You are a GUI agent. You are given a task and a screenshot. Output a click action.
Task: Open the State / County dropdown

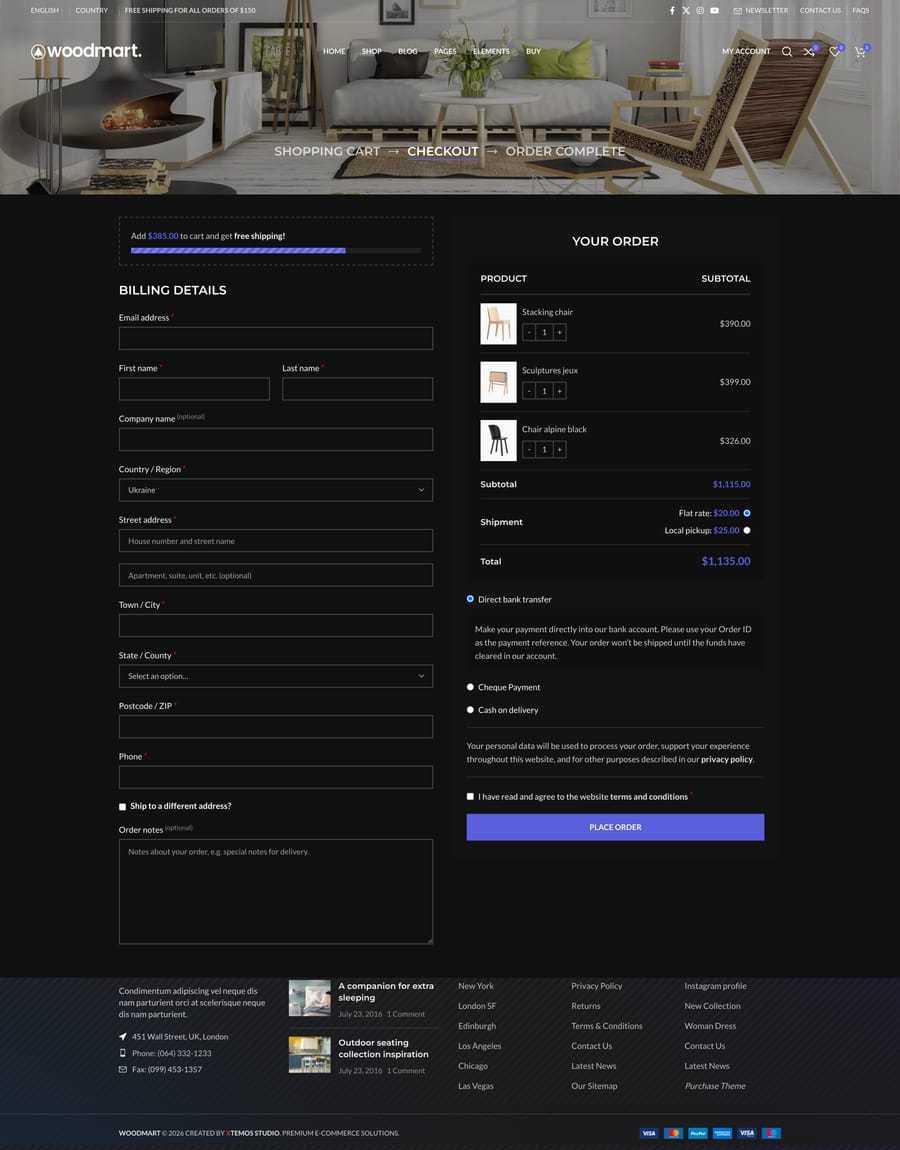click(x=276, y=676)
